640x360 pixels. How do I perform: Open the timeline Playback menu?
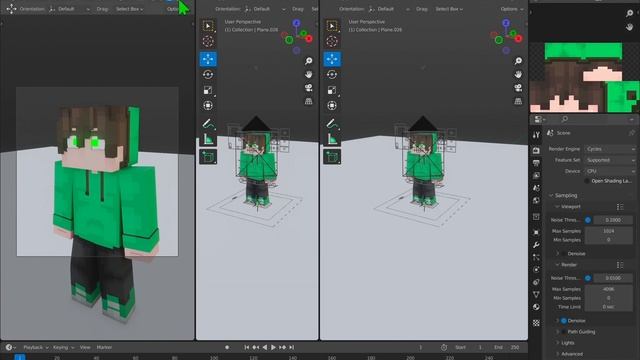[x=36, y=347]
